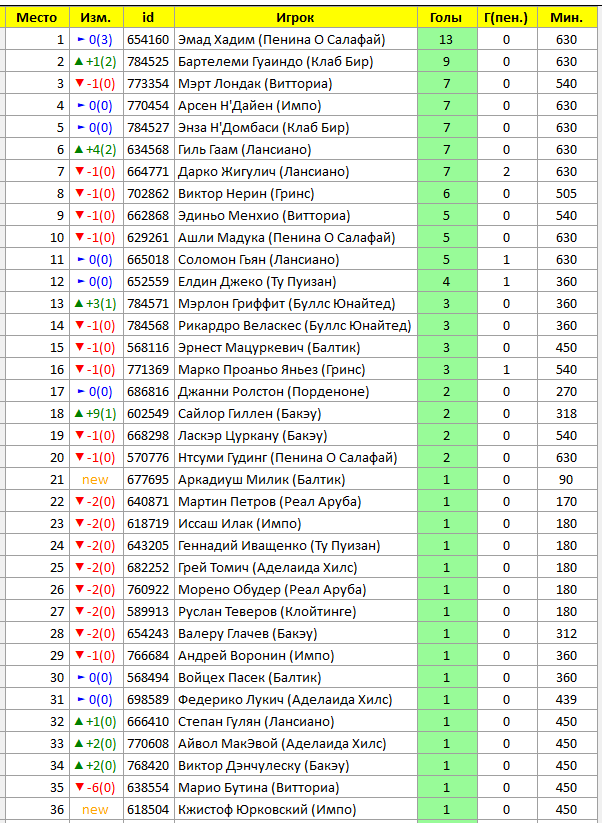The image size is (602, 823).
Task: Select id cell 629261
Action: pyautogui.click(x=149, y=238)
